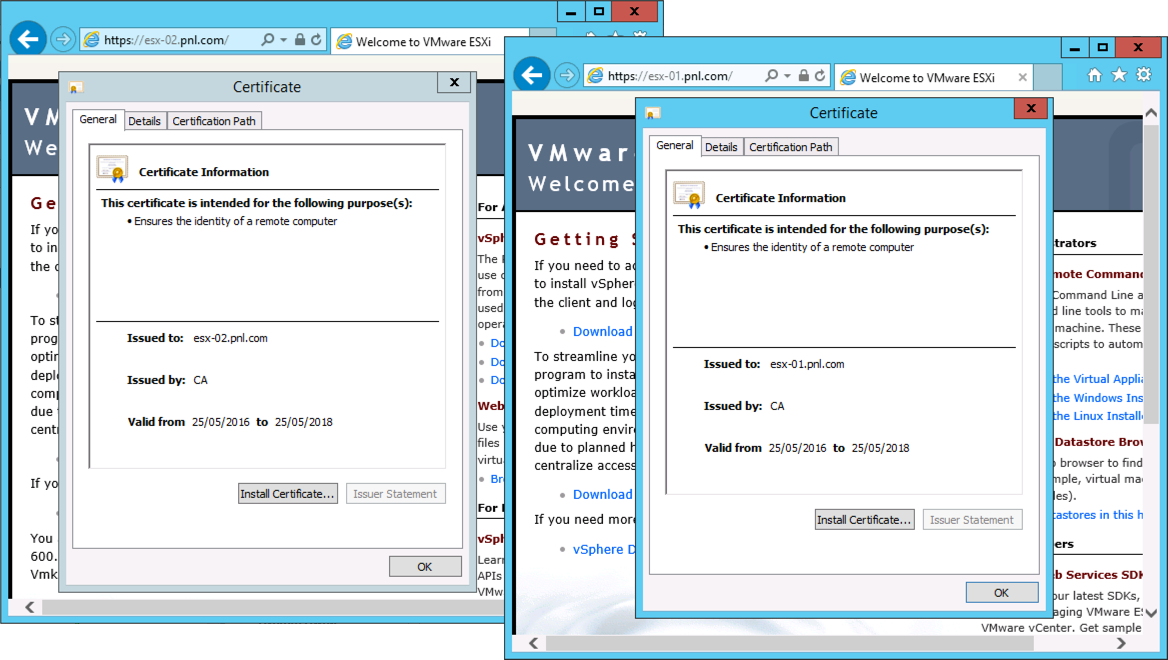Open General tab in esx-02 certificate dialog
Viewport: 1168px width, 660px height.
point(98,119)
